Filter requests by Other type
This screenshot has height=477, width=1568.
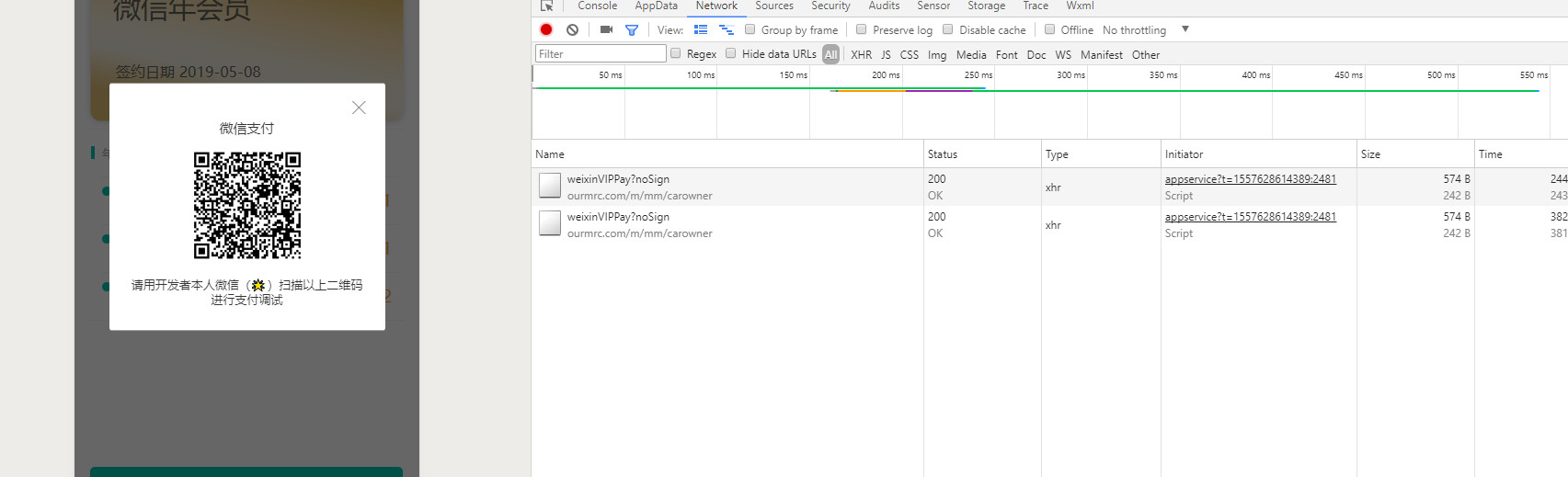1146,54
